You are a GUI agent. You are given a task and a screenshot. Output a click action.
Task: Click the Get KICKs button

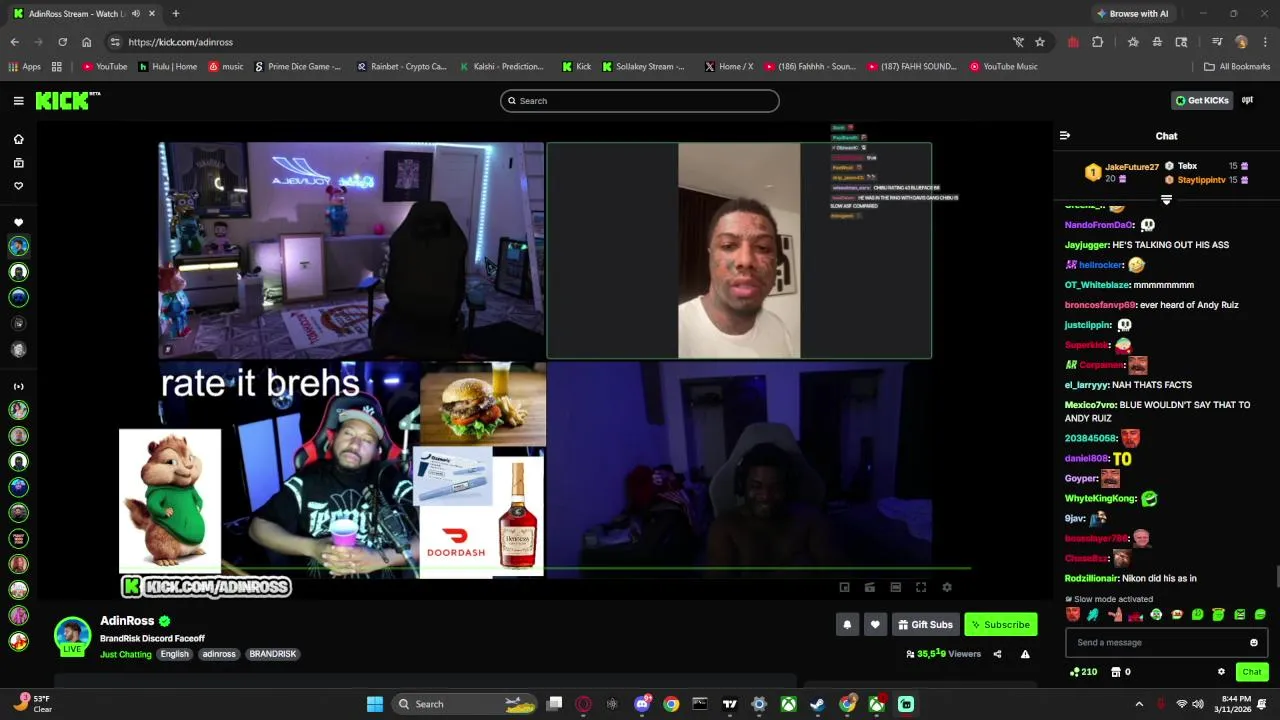tap(1201, 100)
